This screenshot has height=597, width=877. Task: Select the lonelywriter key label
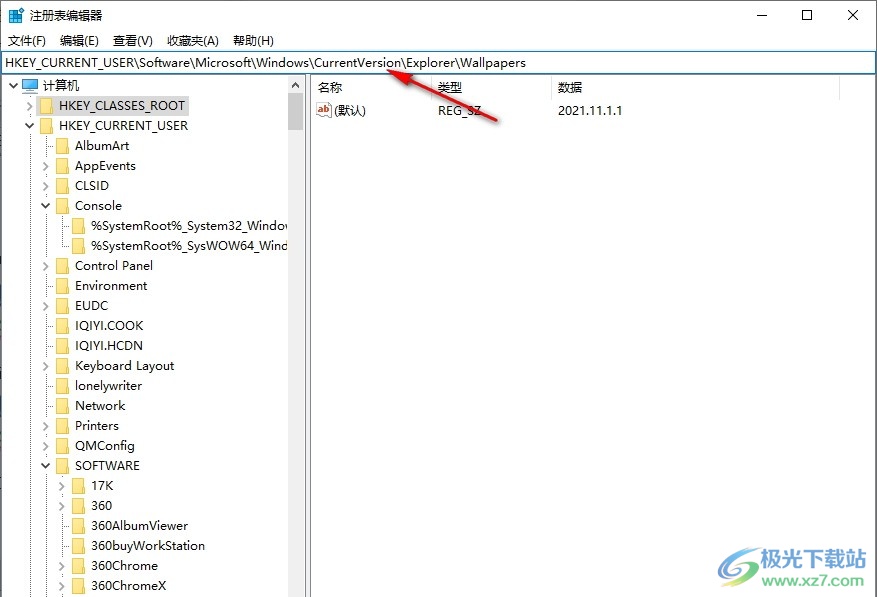click(x=109, y=386)
